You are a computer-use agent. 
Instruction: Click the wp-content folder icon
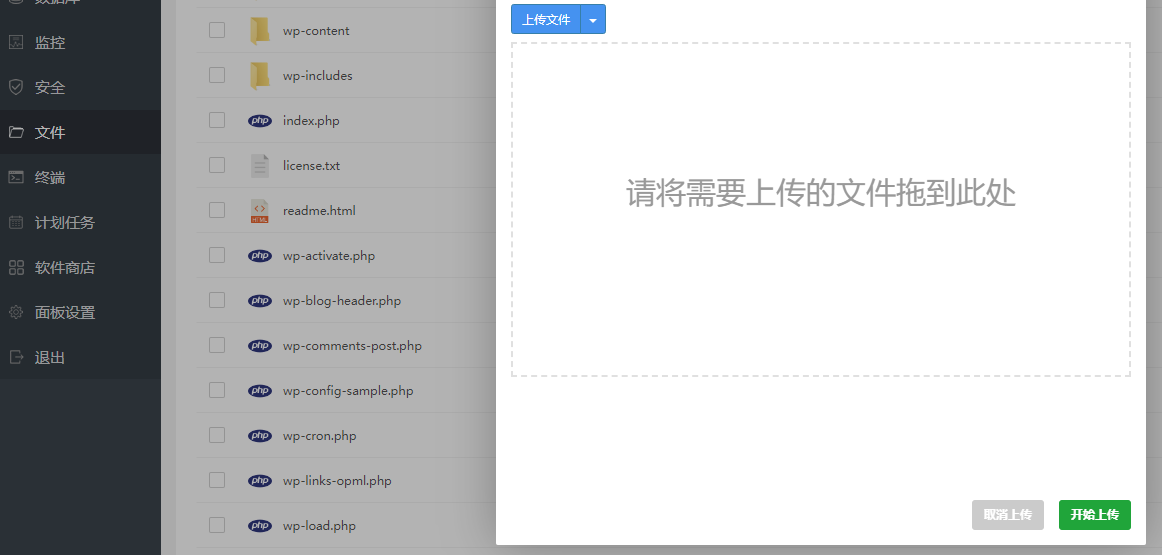260,31
